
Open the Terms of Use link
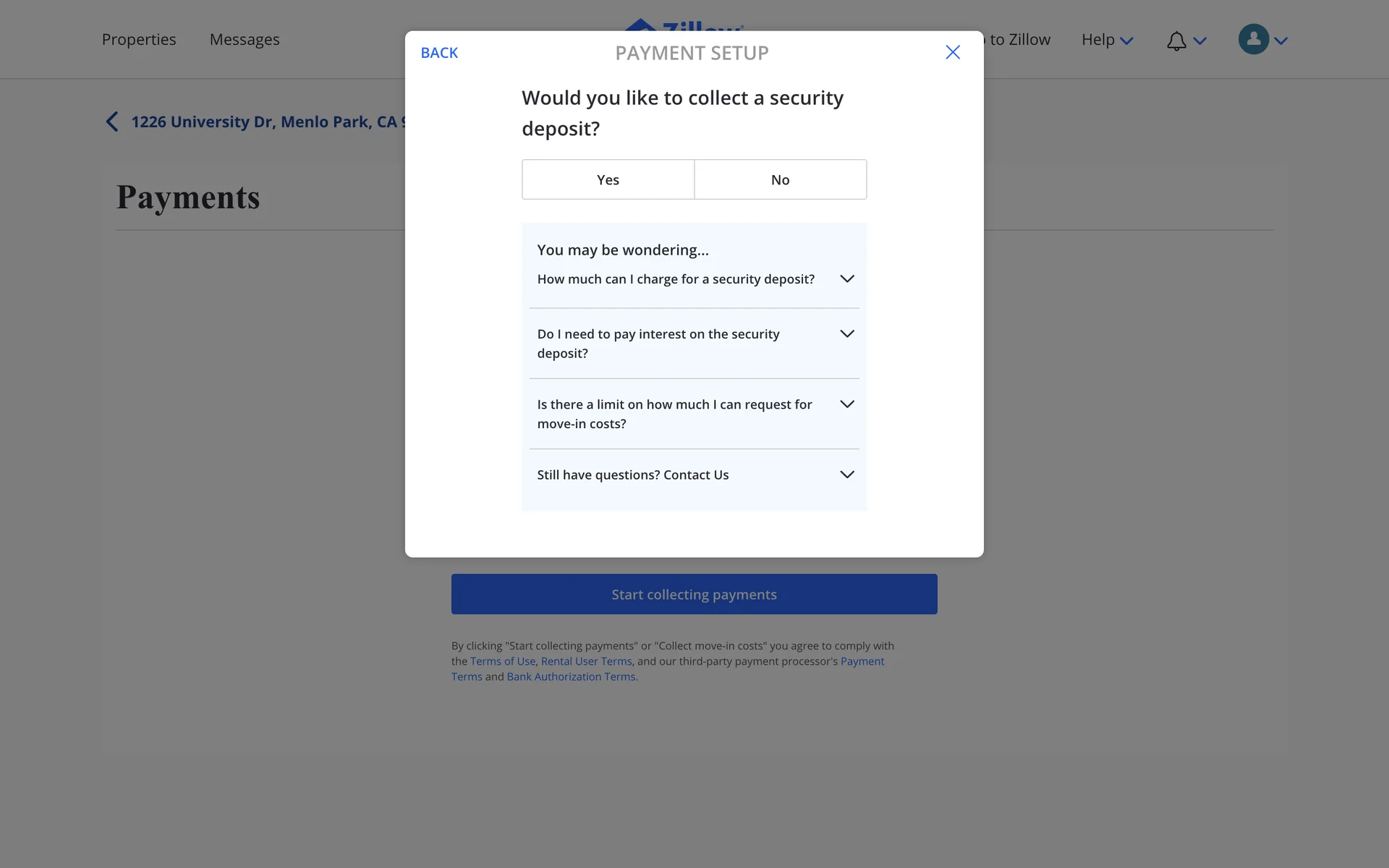coord(503,661)
